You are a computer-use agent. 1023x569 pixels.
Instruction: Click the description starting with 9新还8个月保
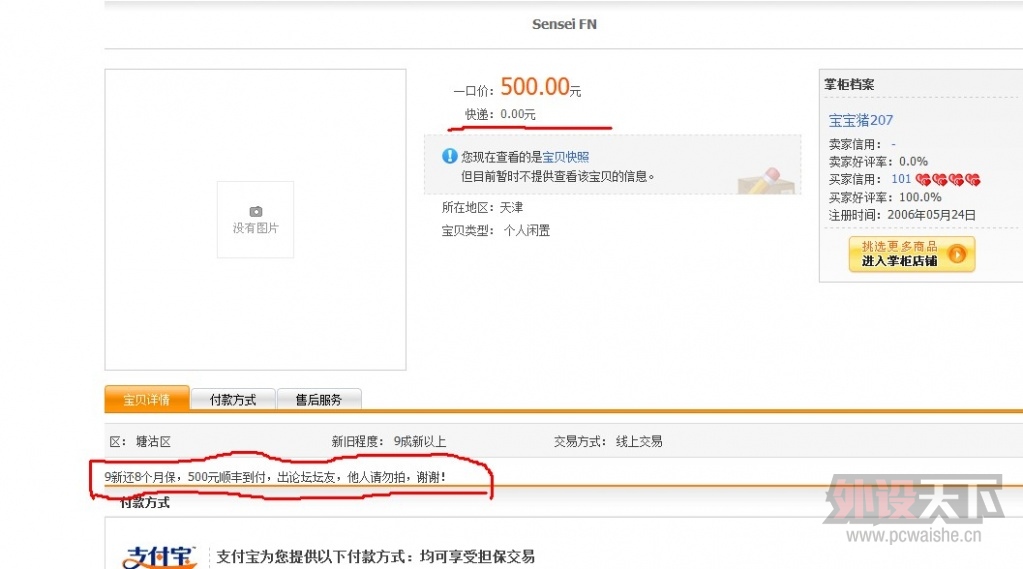click(x=275, y=477)
